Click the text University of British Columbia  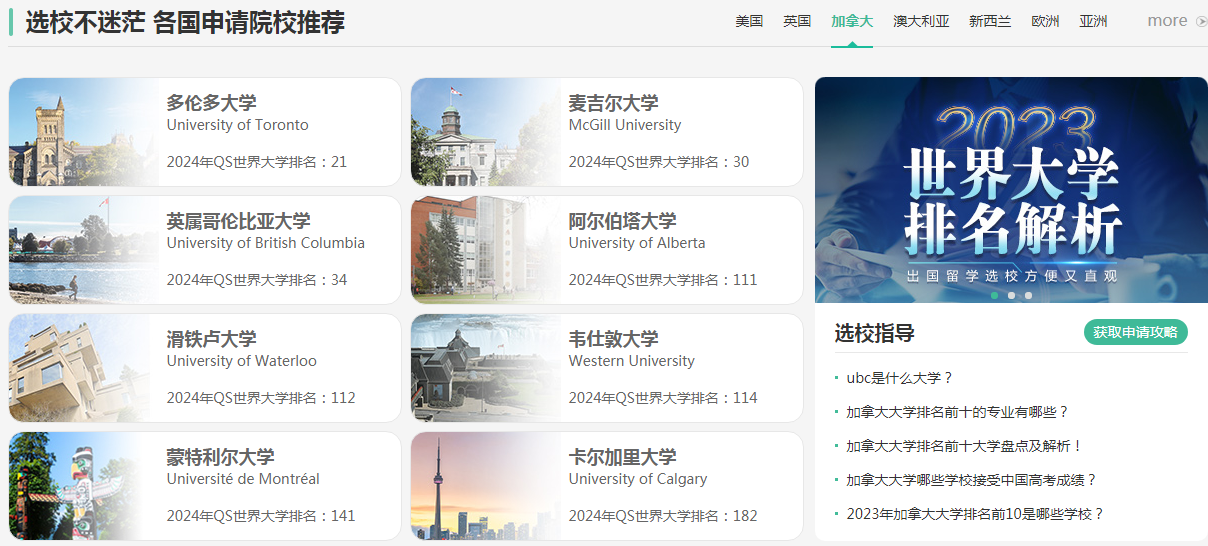(265, 243)
